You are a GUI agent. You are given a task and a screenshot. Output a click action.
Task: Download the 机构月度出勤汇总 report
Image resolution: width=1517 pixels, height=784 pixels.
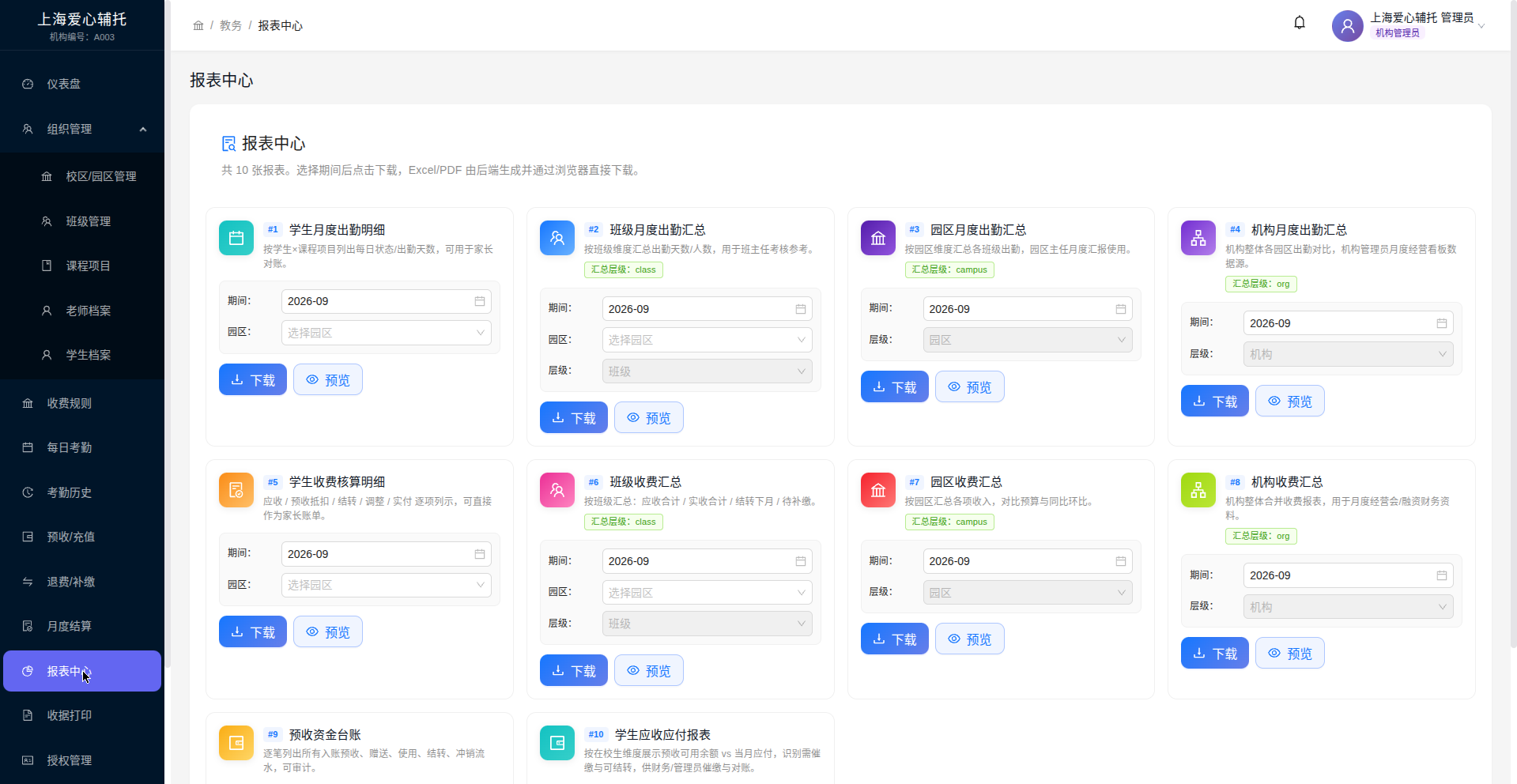[1215, 401]
